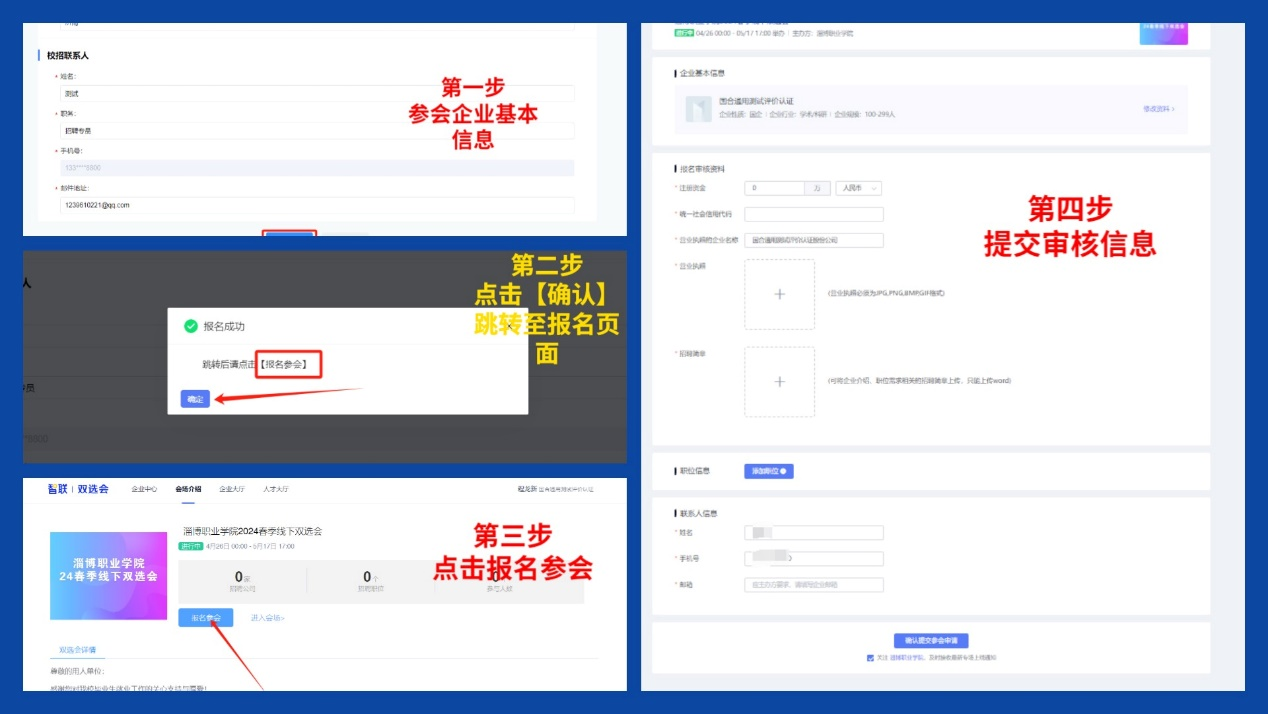Screen dimensions: 1268x714
Task: Click the 添加职位 button
Action: coord(769,471)
